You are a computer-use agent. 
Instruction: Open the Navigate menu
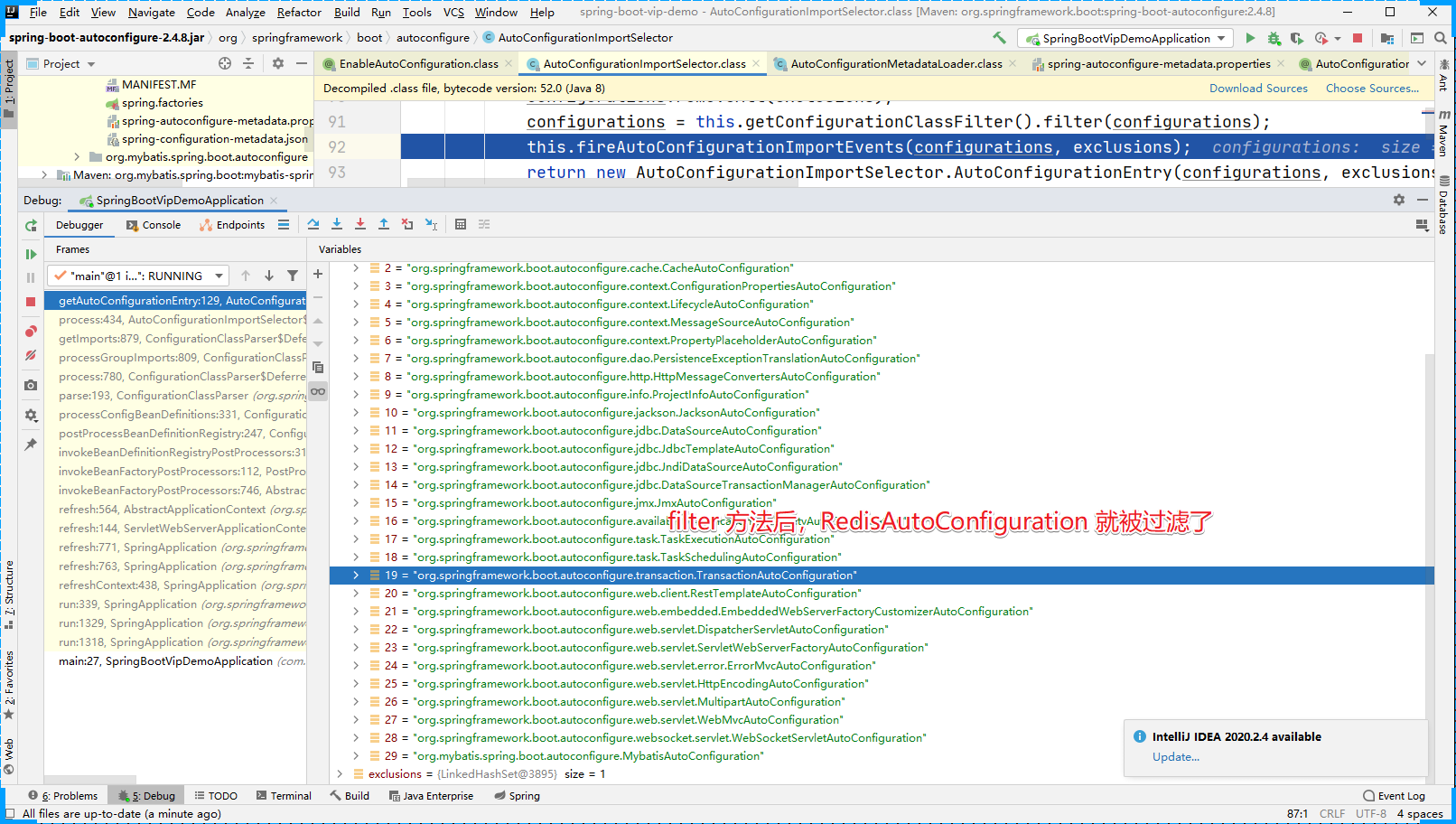click(x=151, y=12)
